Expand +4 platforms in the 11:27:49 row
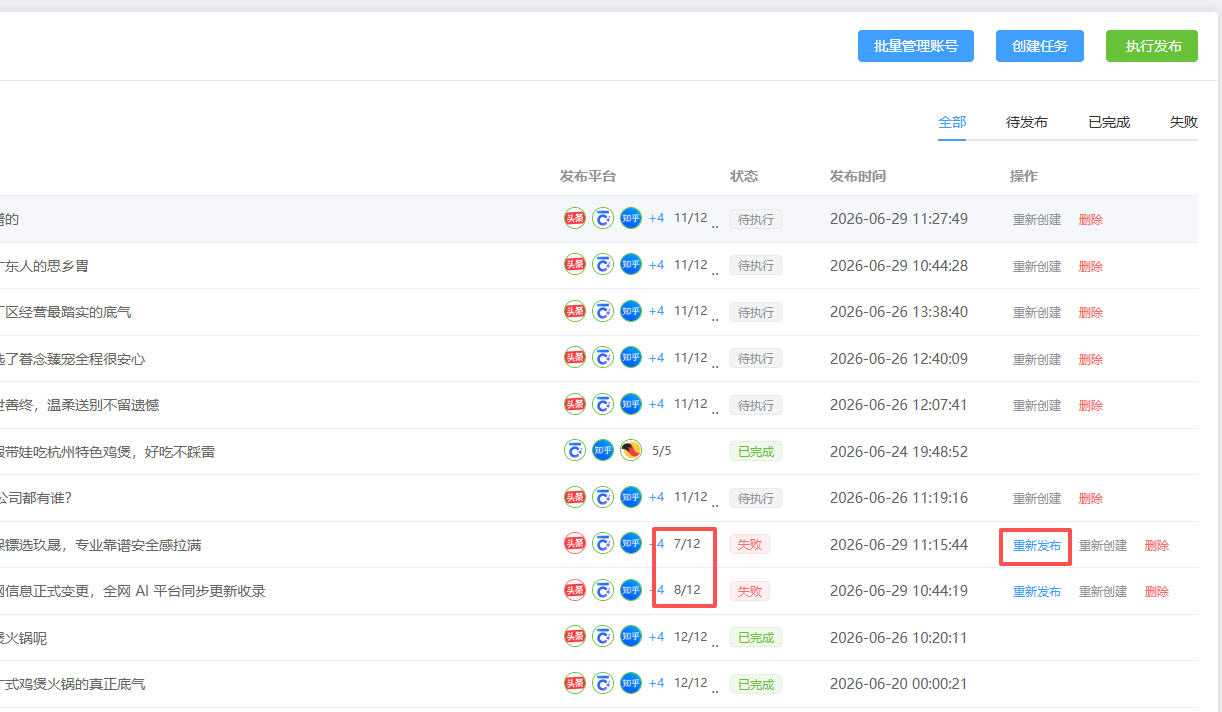 point(656,218)
